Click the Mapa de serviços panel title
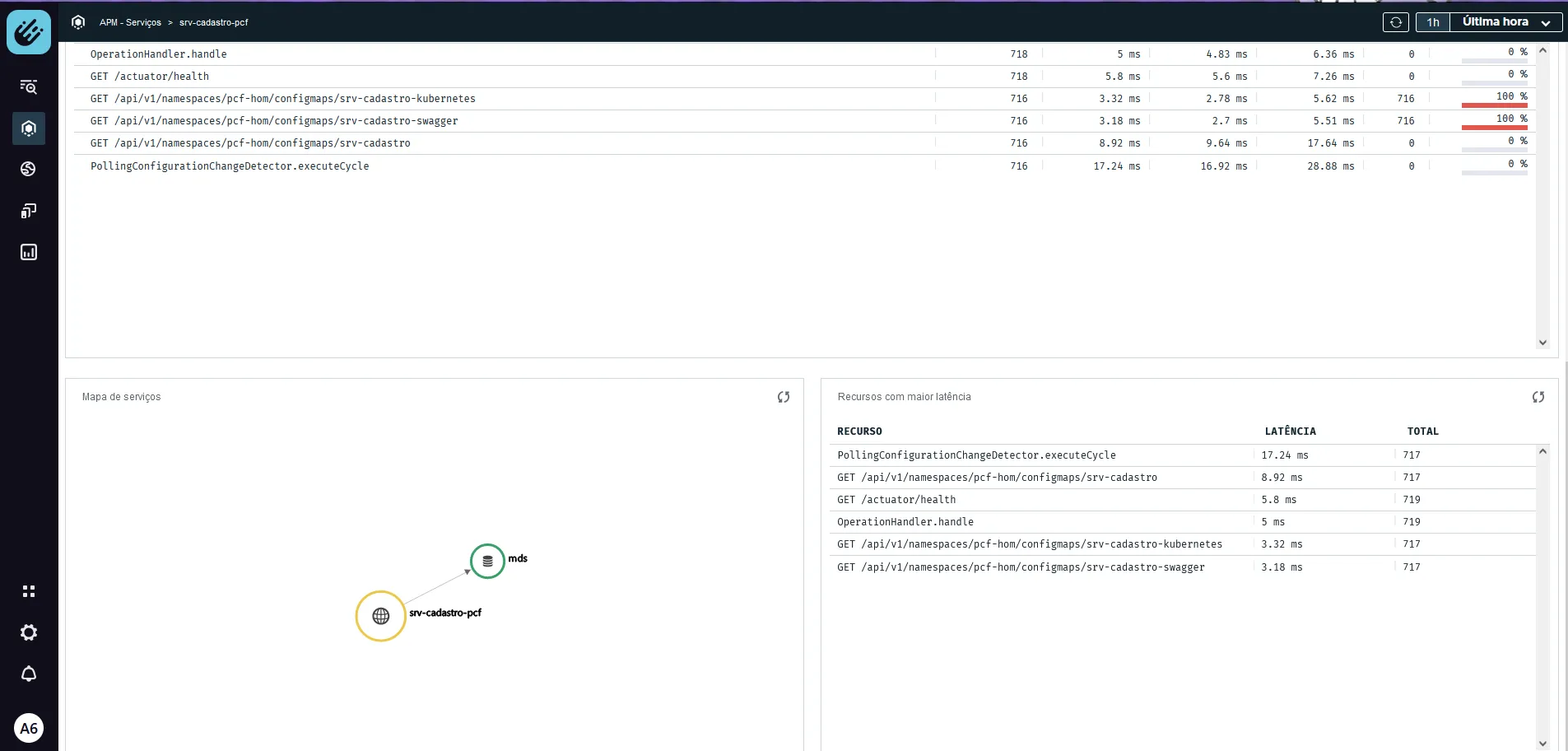This screenshot has height=751, width=1568. 122,397
